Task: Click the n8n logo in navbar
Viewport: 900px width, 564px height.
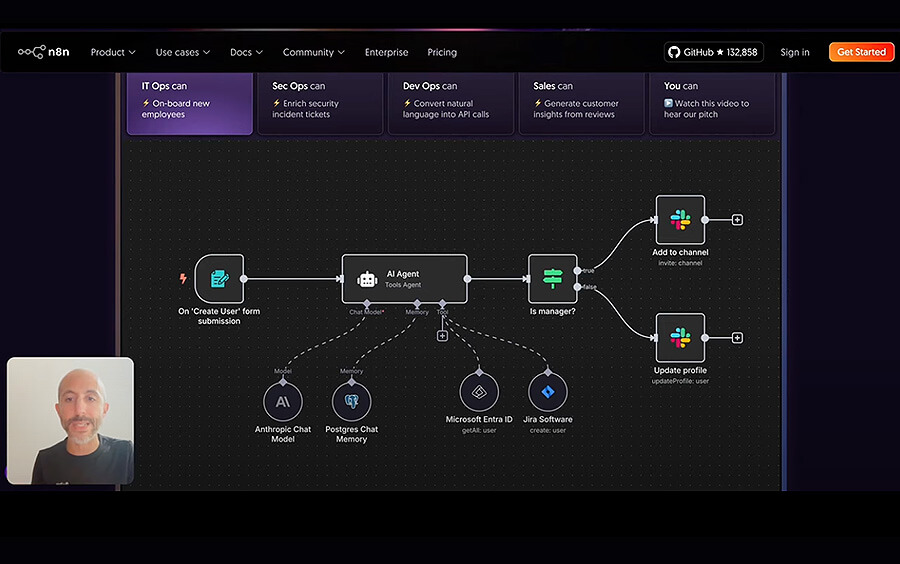Action: 43,52
